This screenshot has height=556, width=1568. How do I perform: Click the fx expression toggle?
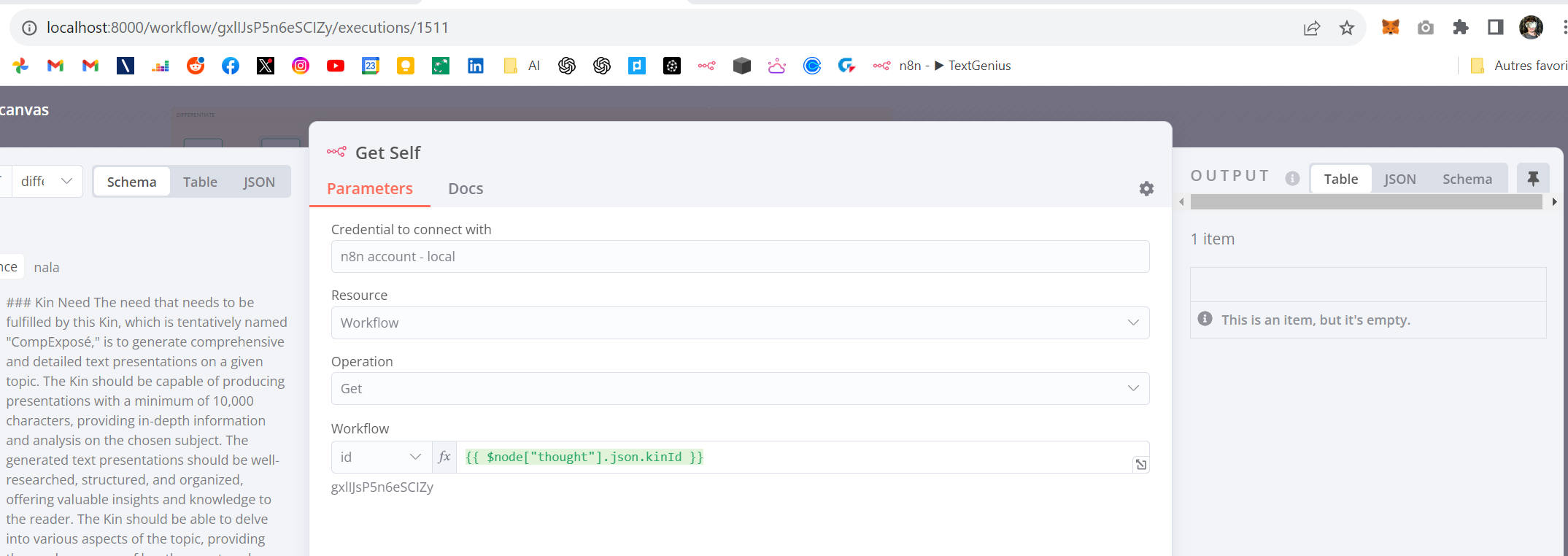coord(444,457)
